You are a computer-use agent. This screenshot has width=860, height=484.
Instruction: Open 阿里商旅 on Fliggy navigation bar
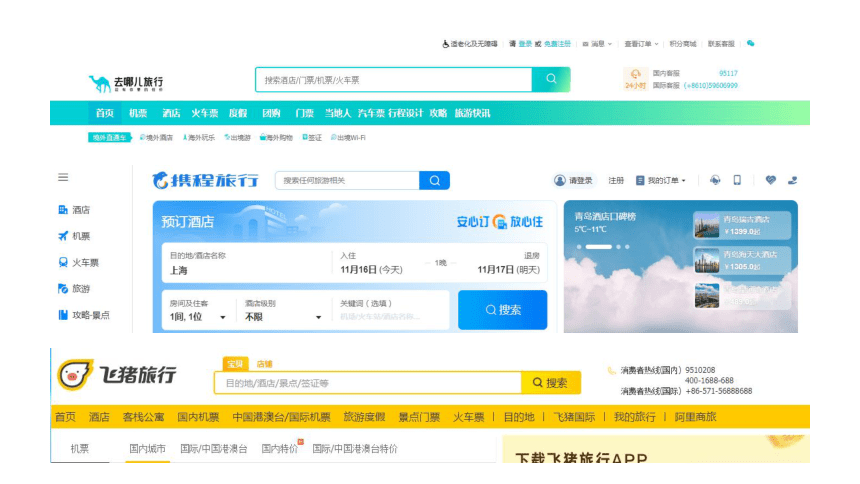(695, 417)
